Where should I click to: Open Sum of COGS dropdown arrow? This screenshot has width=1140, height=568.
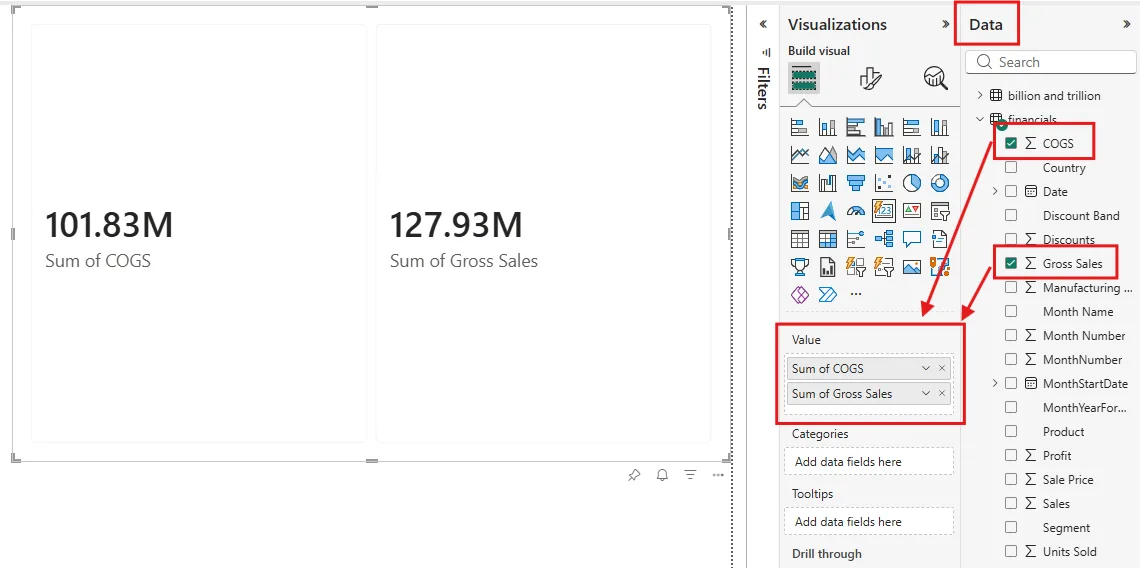click(926, 369)
